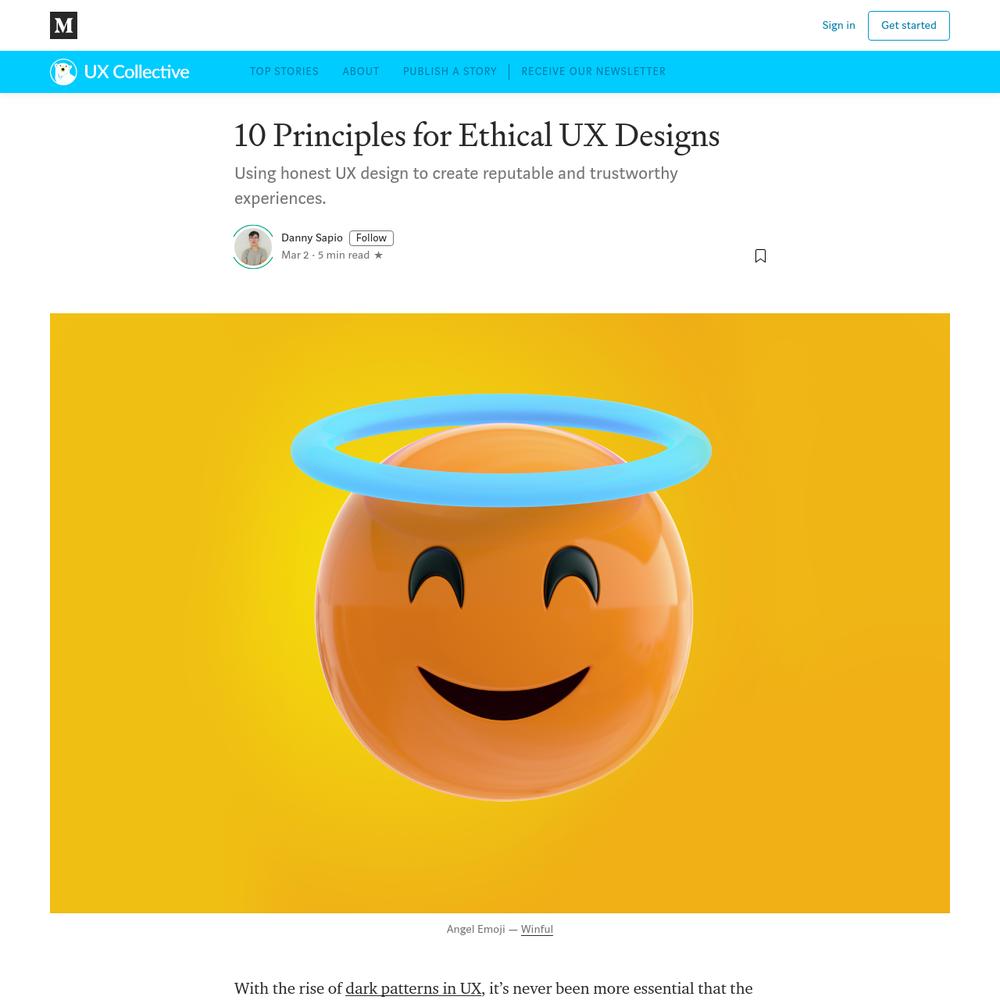Viewport: 1000px width, 1000px height.
Task: Click the Mar 2 publish date
Action: [295, 255]
